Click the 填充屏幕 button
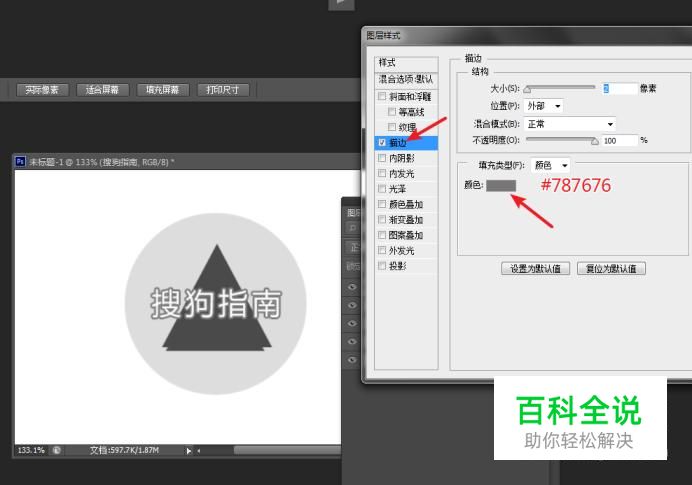Screen dimensions: 692x485 coord(163,90)
